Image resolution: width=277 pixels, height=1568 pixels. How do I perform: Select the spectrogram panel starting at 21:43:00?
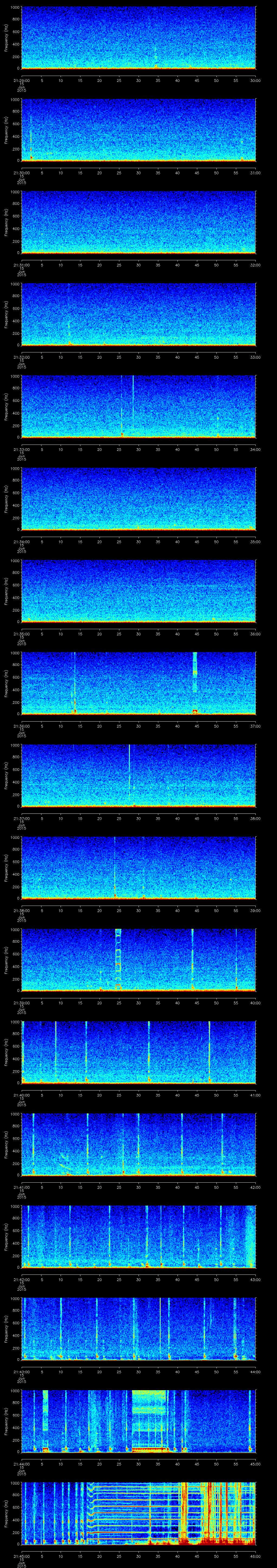tap(139, 1329)
